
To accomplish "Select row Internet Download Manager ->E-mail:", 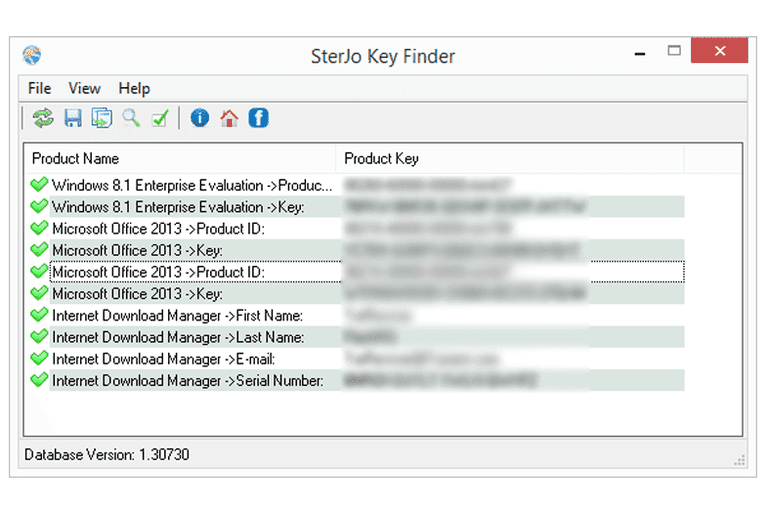I will (x=356, y=359).
